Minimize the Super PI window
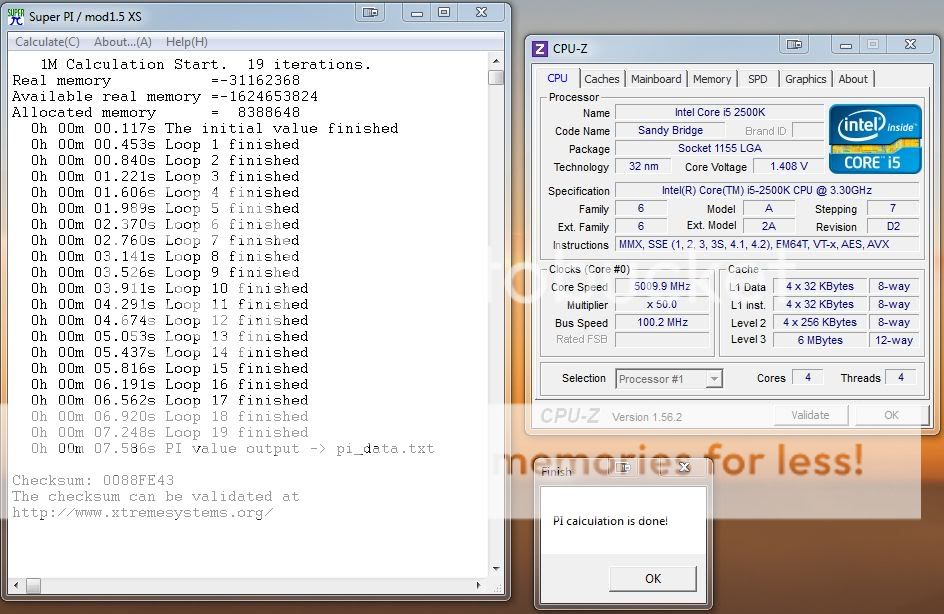944x614 pixels. pos(417,13)
